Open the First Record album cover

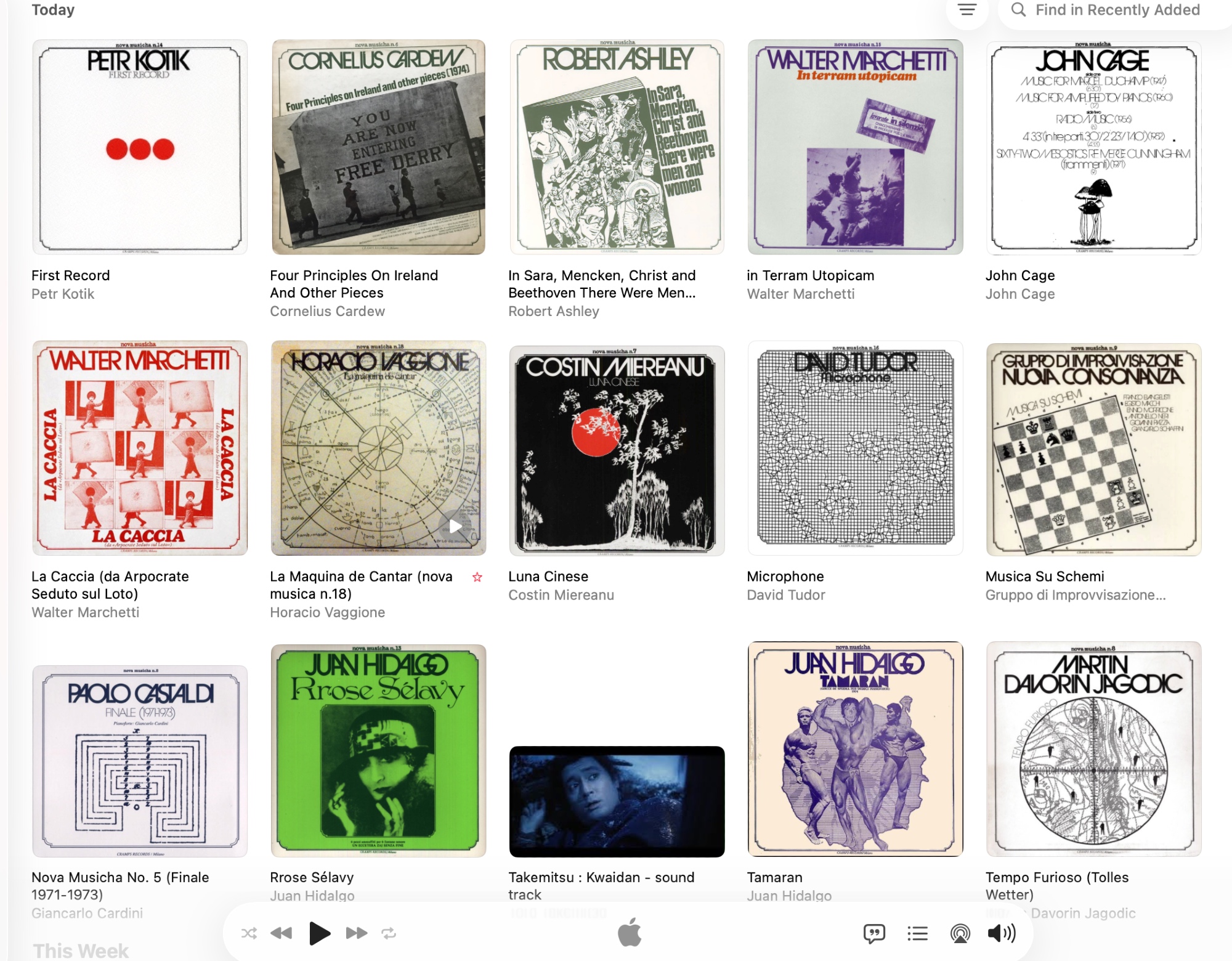tap(140, 147)
